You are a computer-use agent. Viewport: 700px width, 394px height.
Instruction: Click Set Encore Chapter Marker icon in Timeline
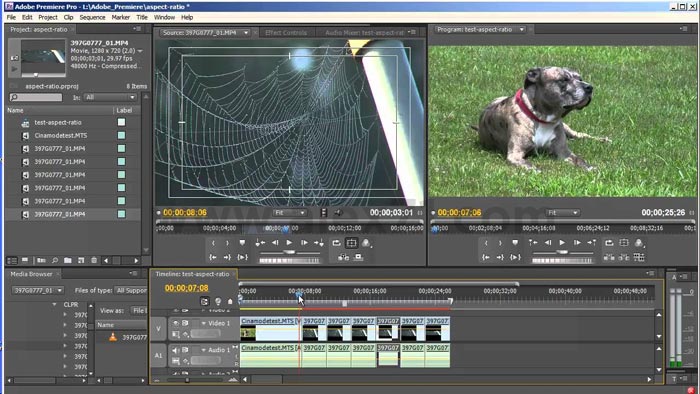tap(218, 302)
